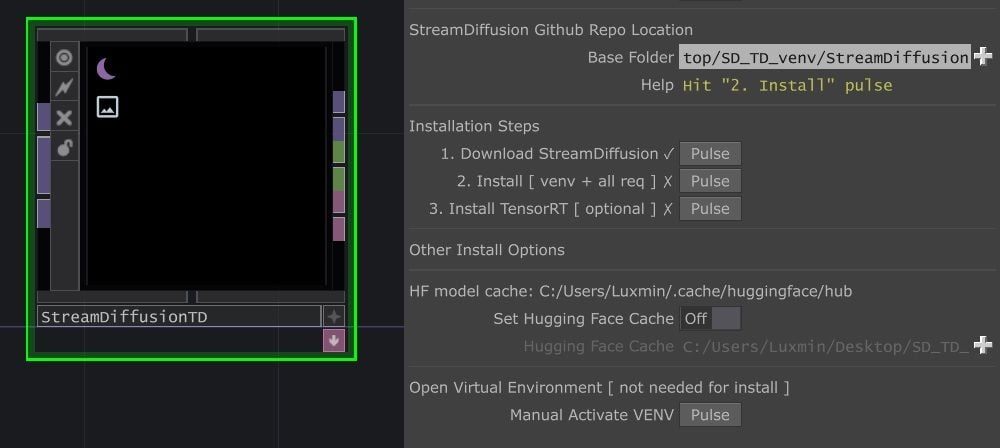Click the 'Installation Steps' section header
This screenshot has height=448, width=1000.
tap(474, 126)
